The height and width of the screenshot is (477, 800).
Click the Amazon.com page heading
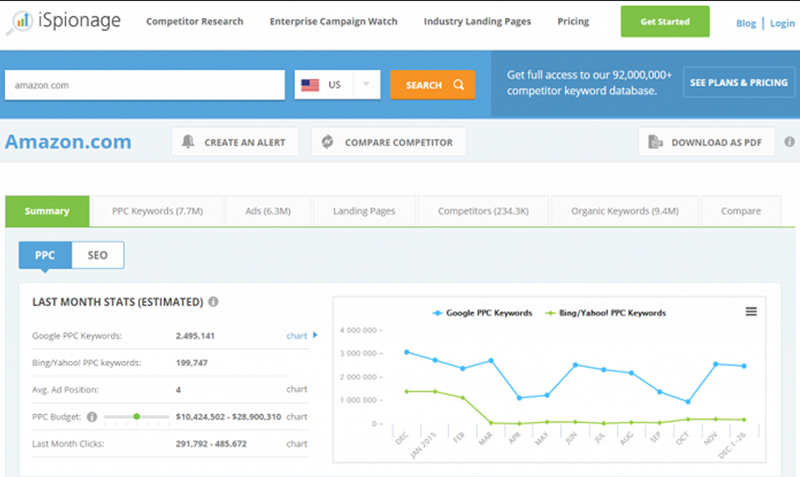point(68,142)
